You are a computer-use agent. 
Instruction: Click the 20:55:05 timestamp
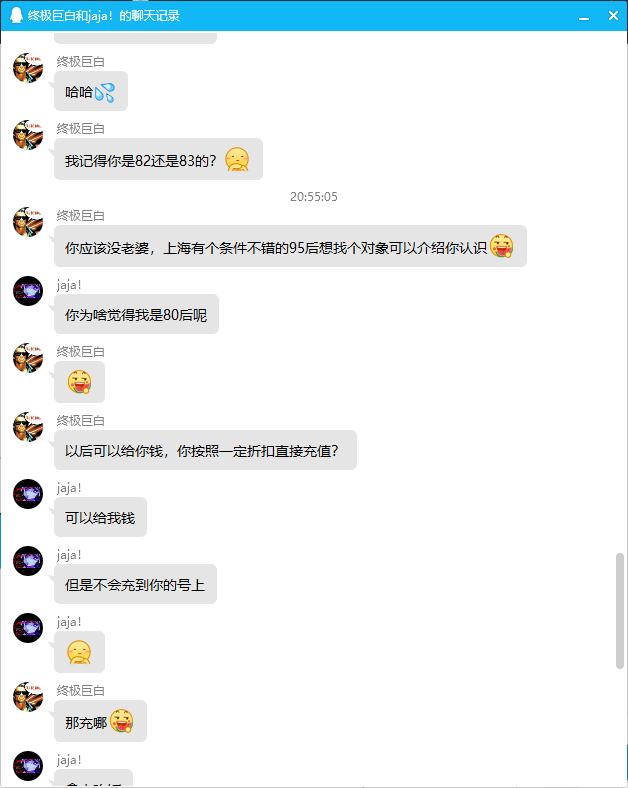pos(314,196)
